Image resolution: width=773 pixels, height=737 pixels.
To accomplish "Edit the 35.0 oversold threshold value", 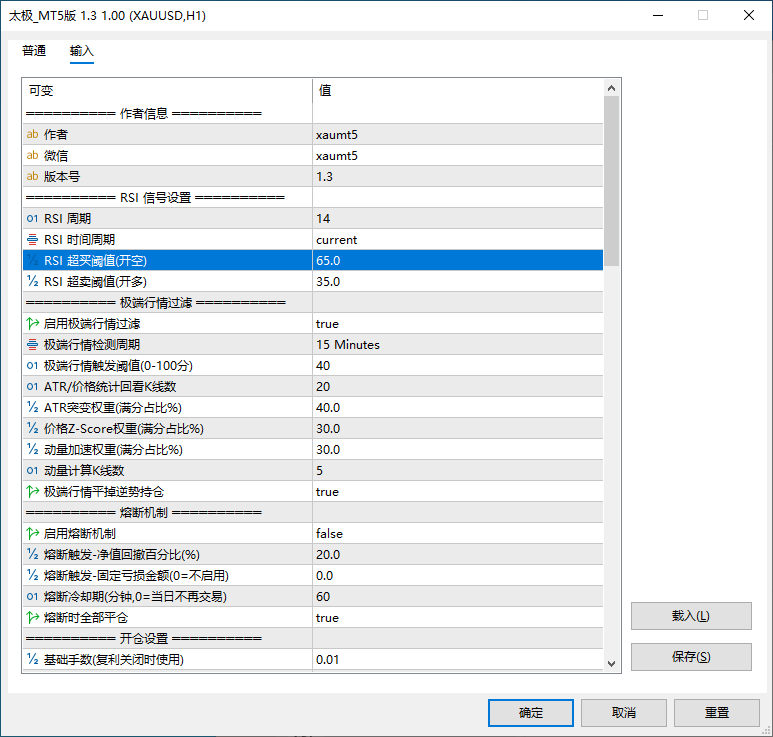I will pyautogui.click(x=457, y=281).
